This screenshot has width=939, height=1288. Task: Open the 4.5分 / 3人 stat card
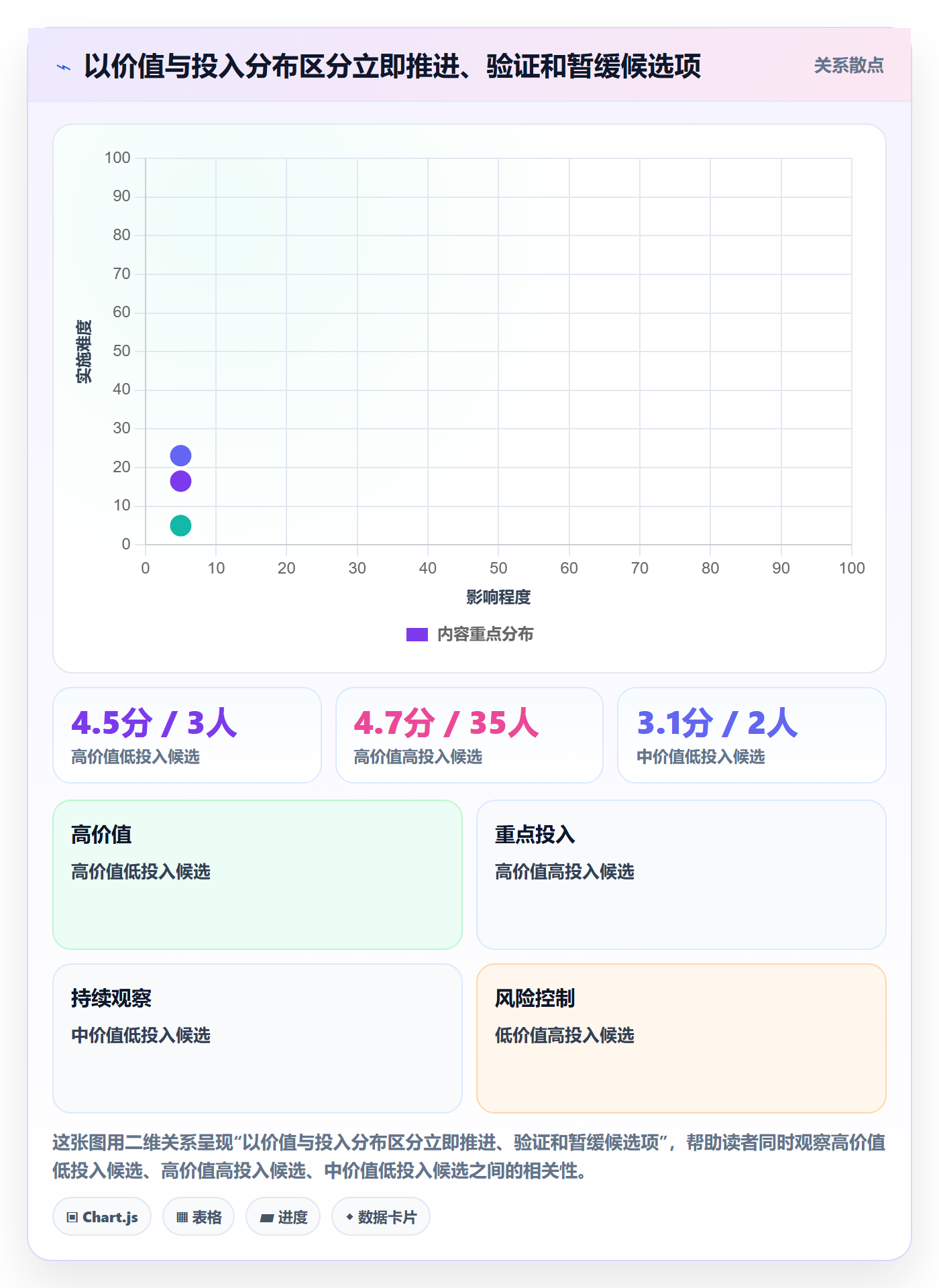187,735
